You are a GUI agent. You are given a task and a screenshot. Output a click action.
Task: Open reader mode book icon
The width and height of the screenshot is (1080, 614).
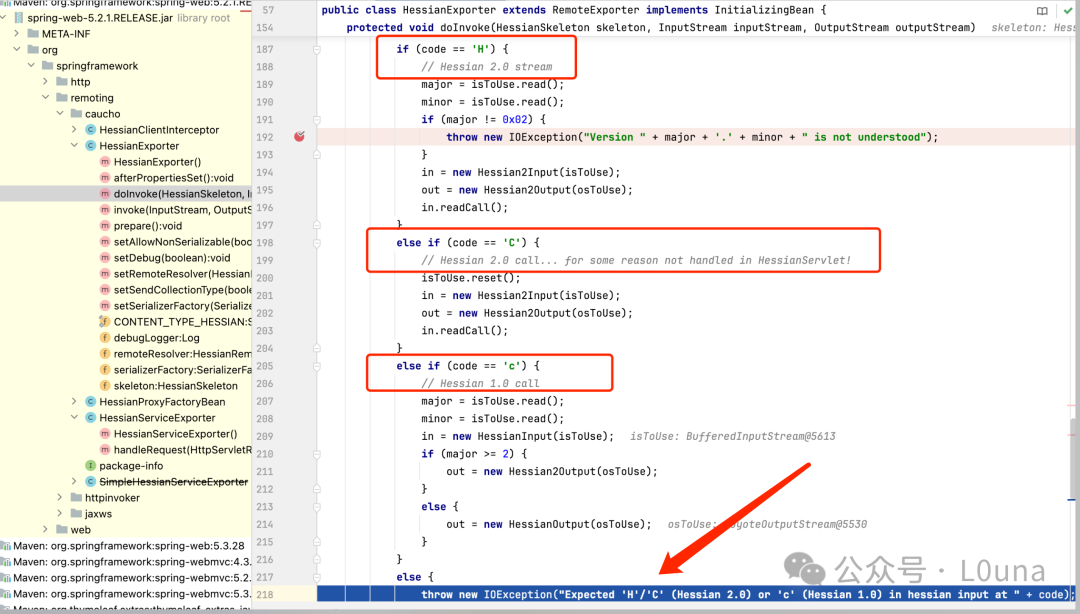coord(1042,10)
